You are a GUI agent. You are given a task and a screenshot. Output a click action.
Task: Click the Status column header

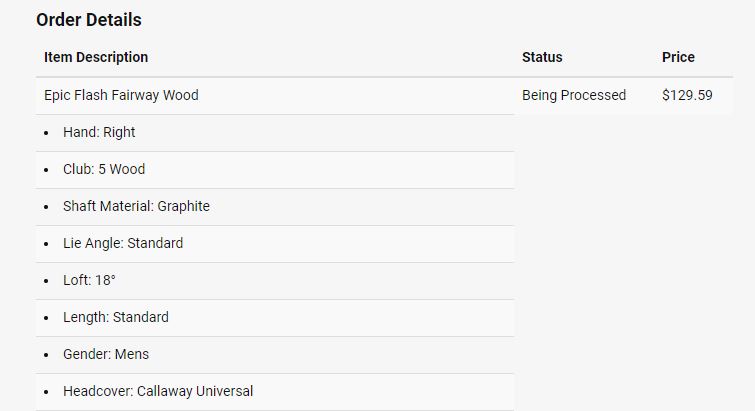[542, 57]
